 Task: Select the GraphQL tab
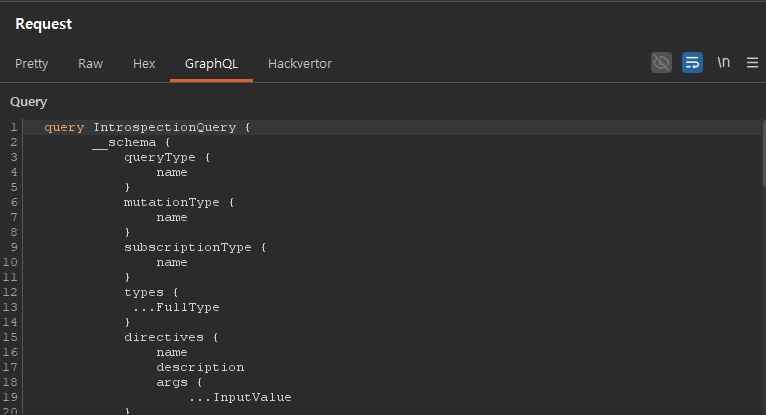[210, 64]
